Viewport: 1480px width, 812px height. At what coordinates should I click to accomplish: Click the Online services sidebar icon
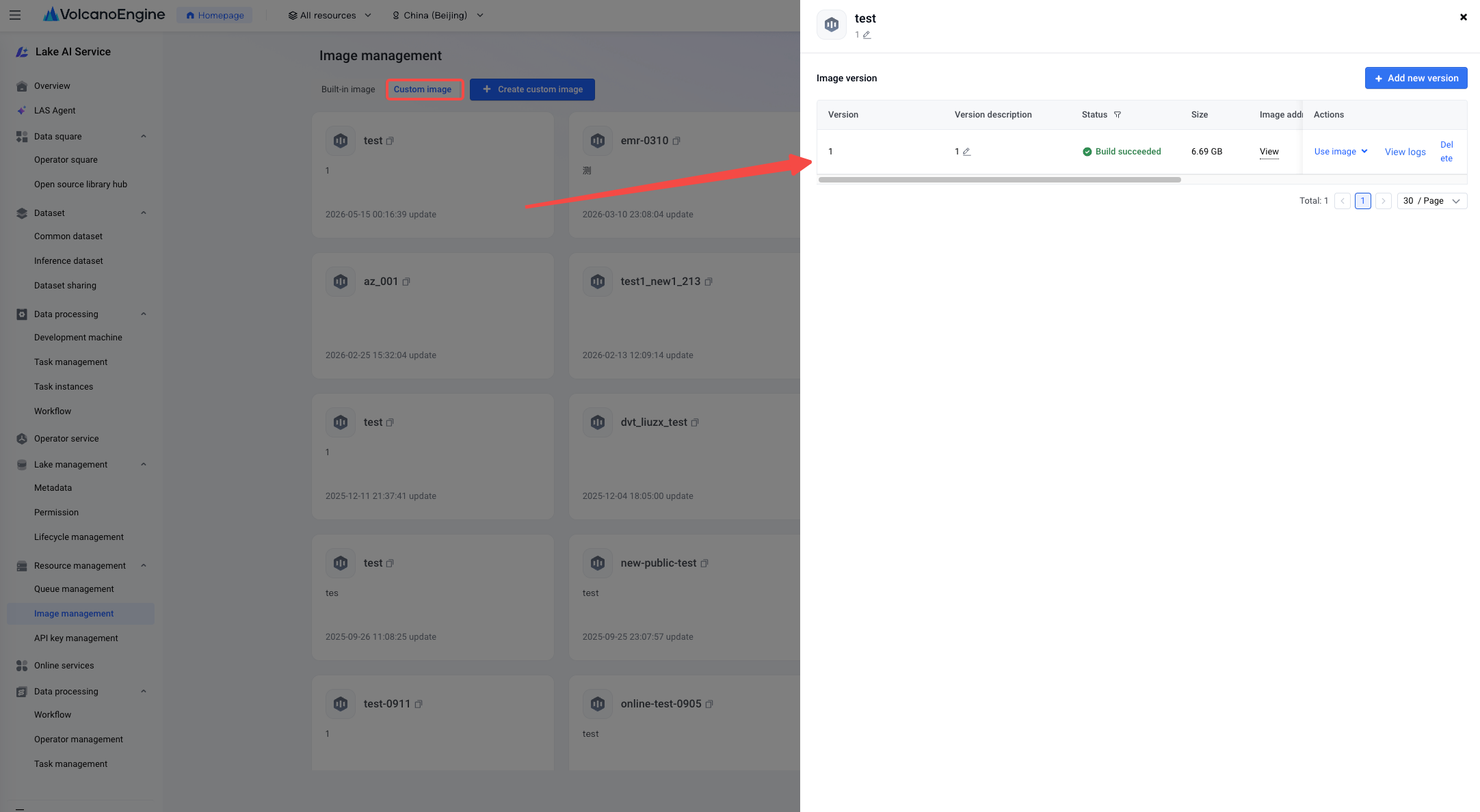click(x=22, y=666)
